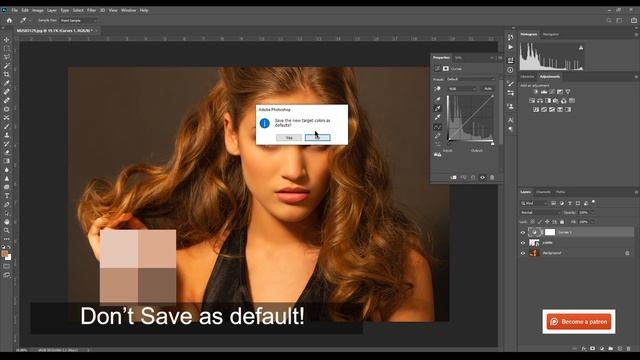Select the Lasso tool
The width and height of the screenshot is (640, 360).
pos(7,57)
